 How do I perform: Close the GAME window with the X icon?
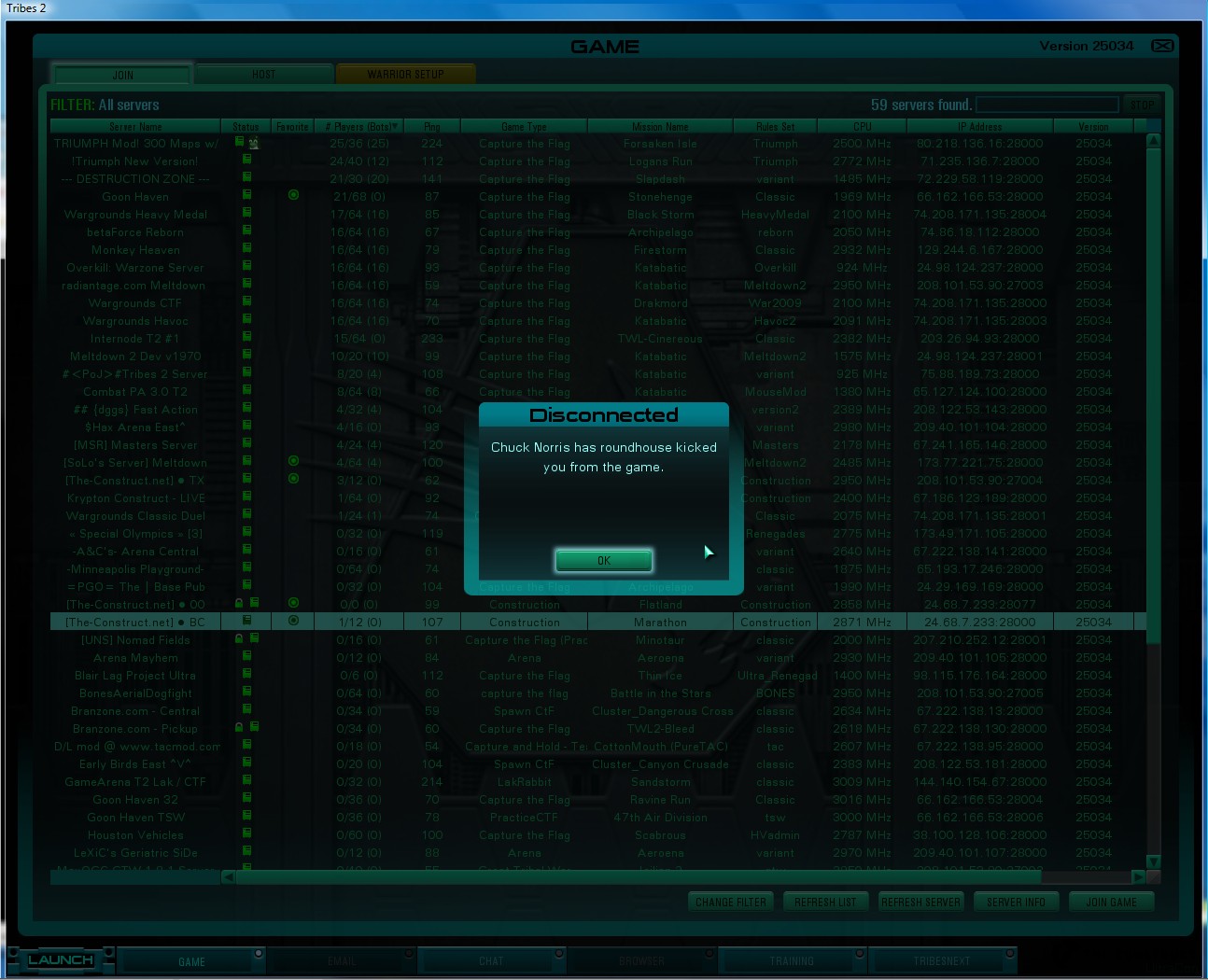(1162, 46)
